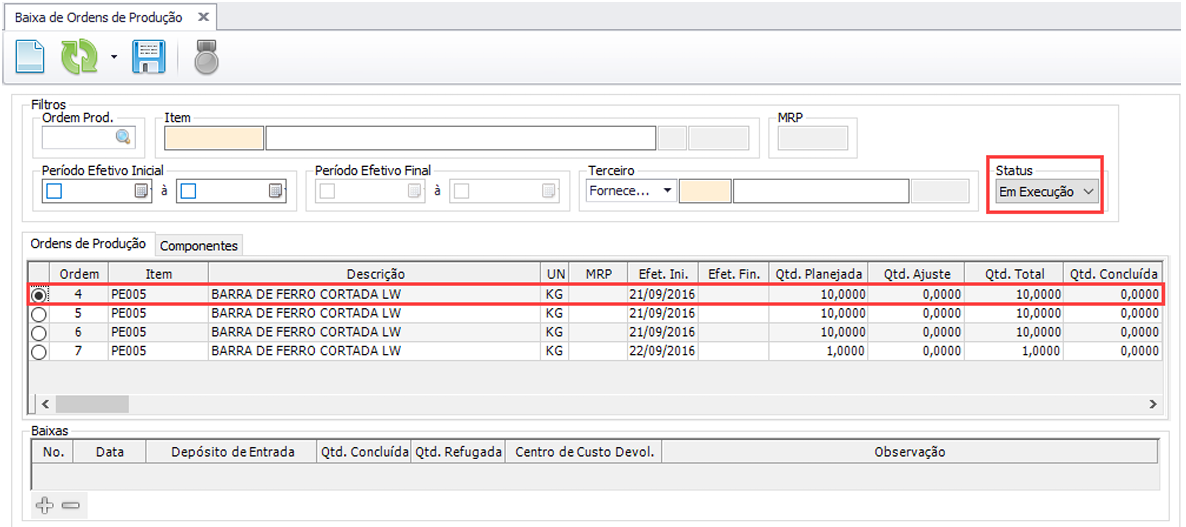Viewport: 1186px width, 527px height.
Task: Open the Status dropdown showing Em Execução
Action: [1047, 192]
